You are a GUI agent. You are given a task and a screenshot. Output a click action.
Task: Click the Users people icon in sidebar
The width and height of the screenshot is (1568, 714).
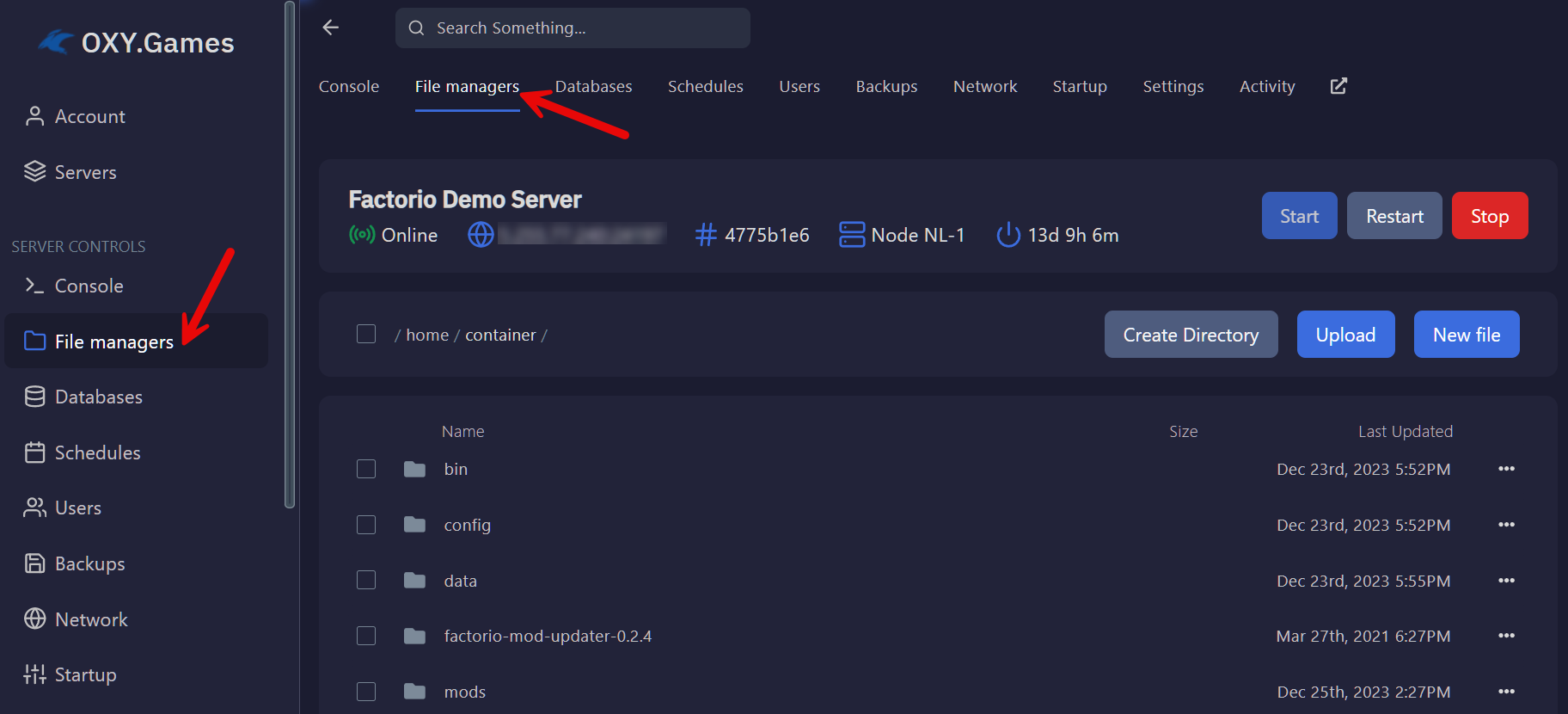pos(34,508)
